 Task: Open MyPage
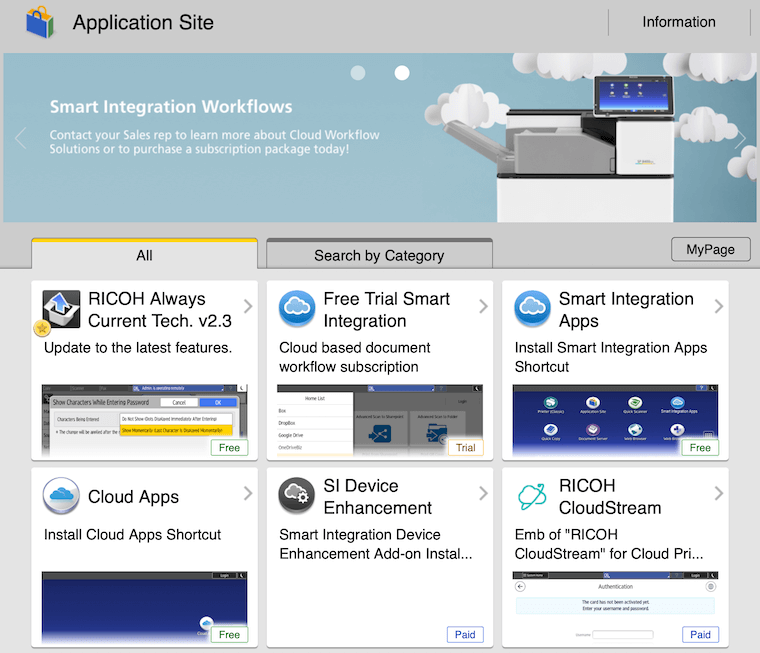[x=711, y=249]
